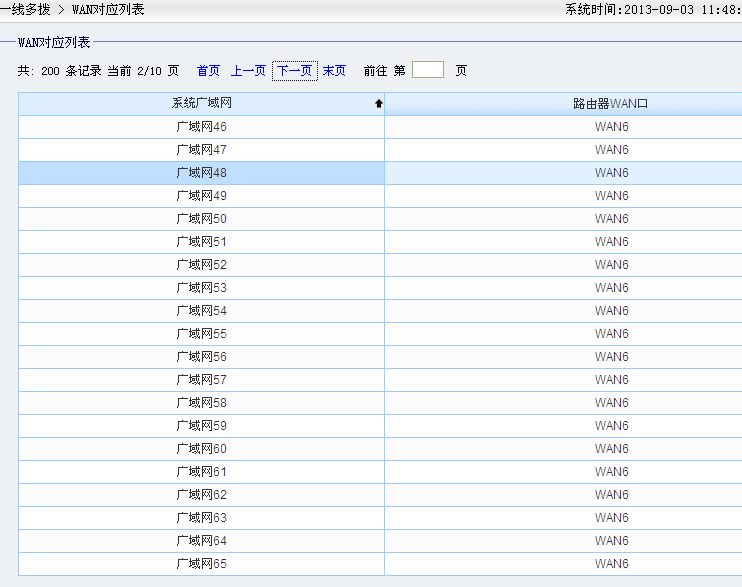Click the 上一页 previous page link

click(x=248, y=71)
